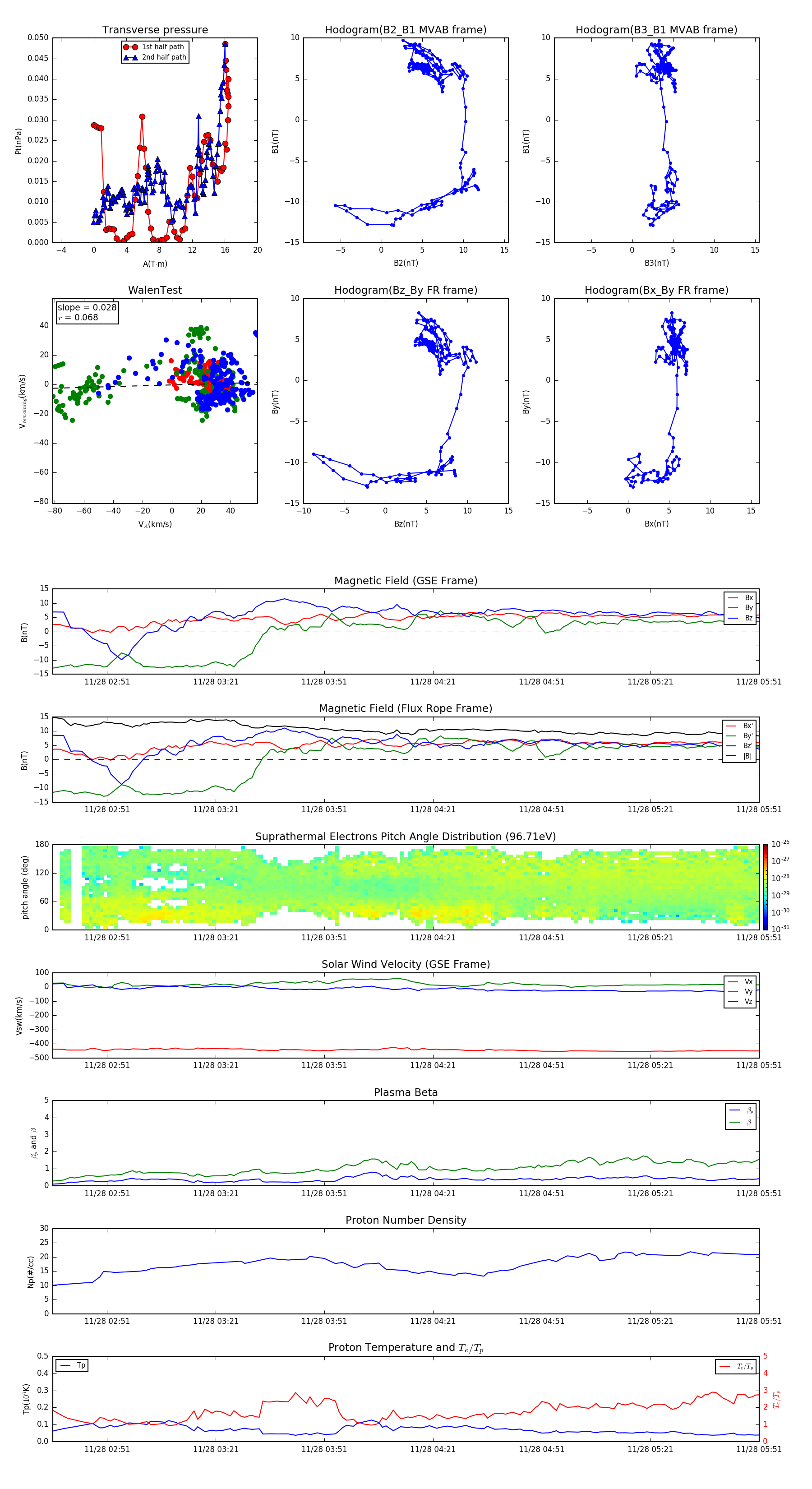Click the 'Tp' legend entry
This screenshot has width=812, height=1489.
72,1365
